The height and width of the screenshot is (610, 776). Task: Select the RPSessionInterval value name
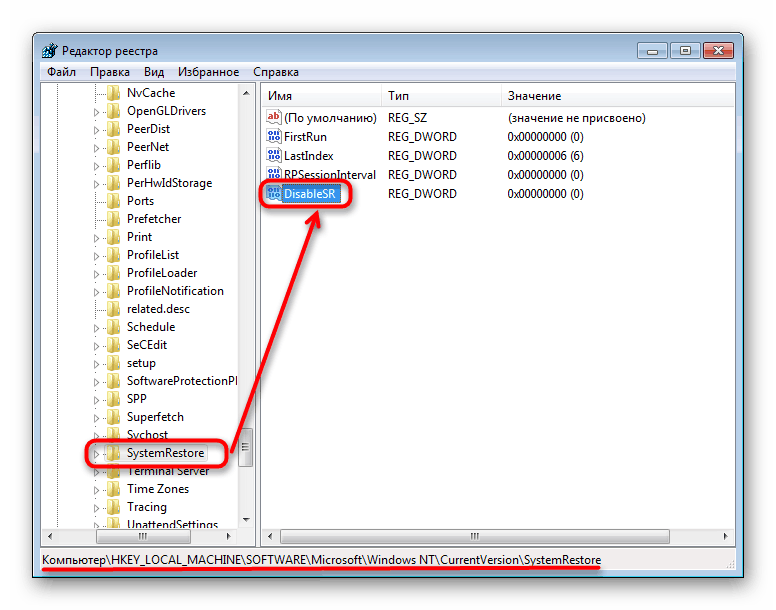click(330, 175)
